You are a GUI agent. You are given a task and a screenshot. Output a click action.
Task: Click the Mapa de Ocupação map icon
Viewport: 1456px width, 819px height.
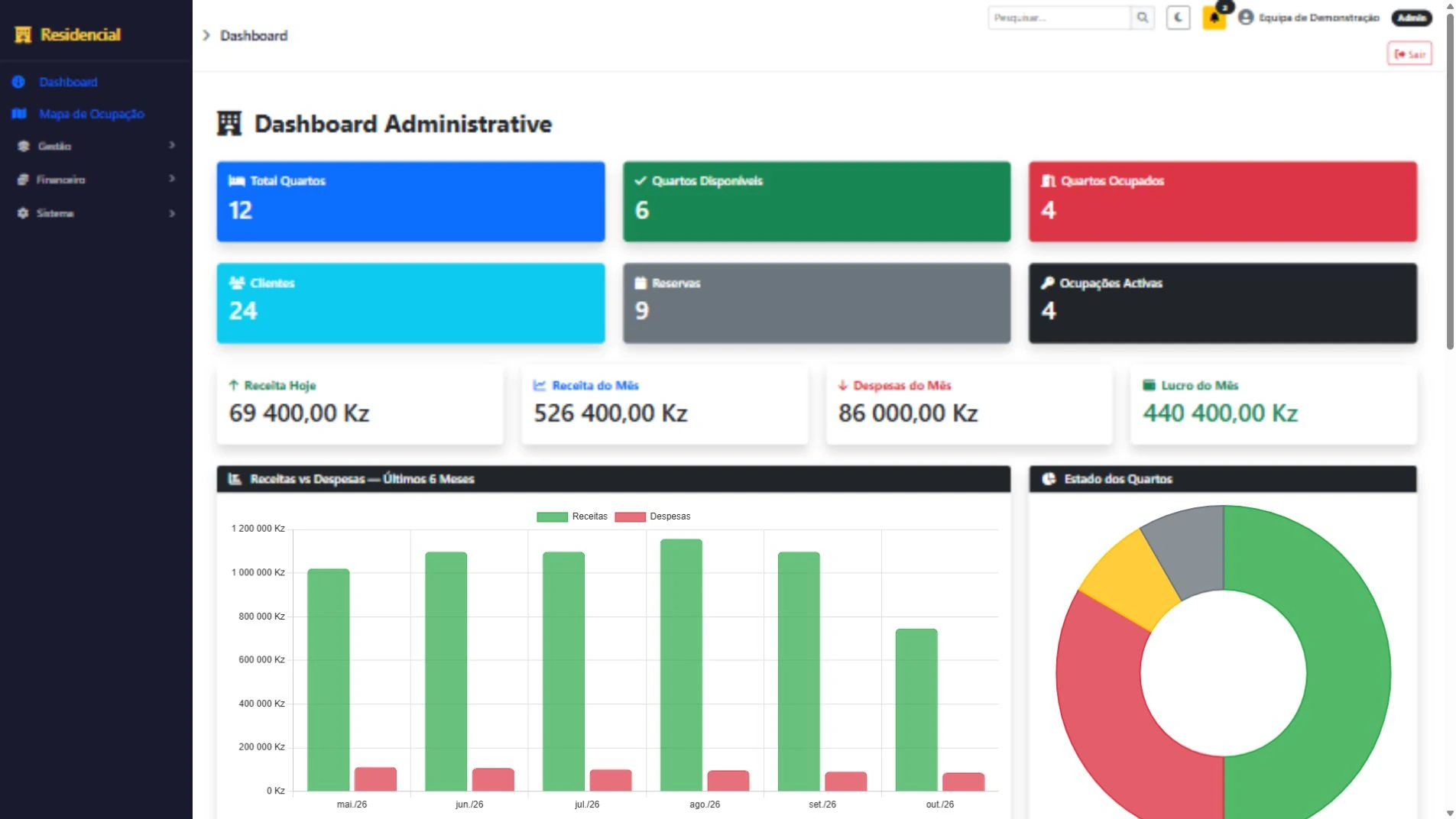[19, 114]
